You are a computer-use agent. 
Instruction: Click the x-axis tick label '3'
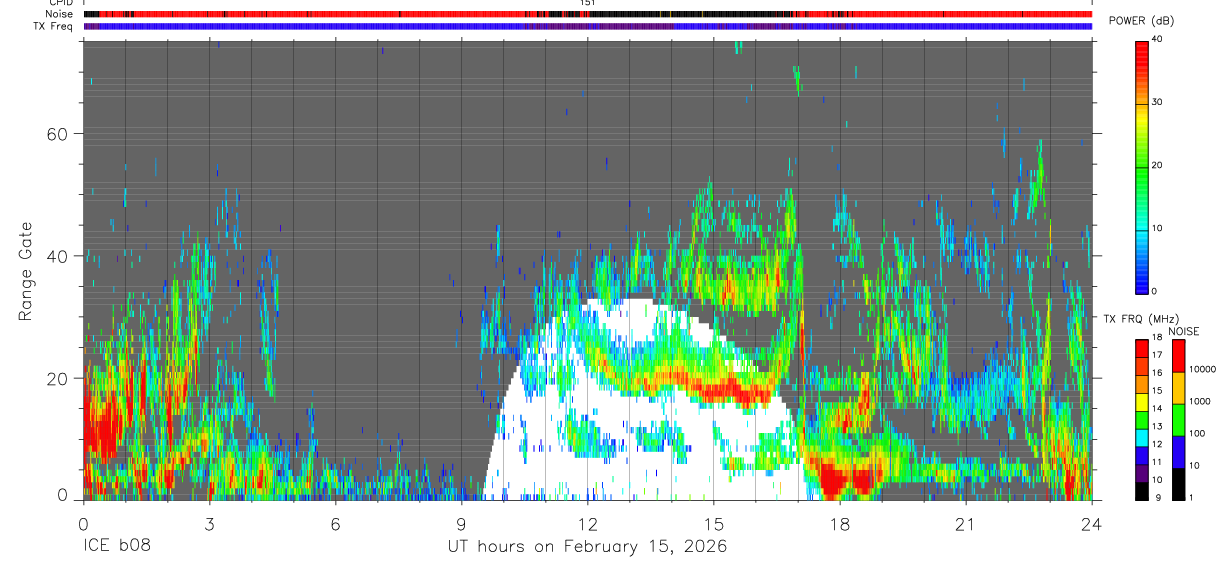click(x=209, y=524)
